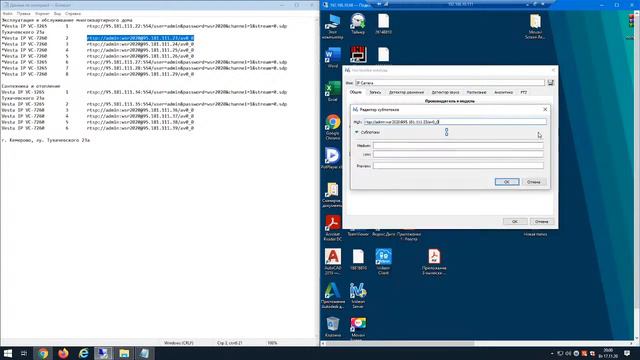Open the AutoCAD 2019 desktop shortcut
Viewport: 640px width, 360px height.
333,262
